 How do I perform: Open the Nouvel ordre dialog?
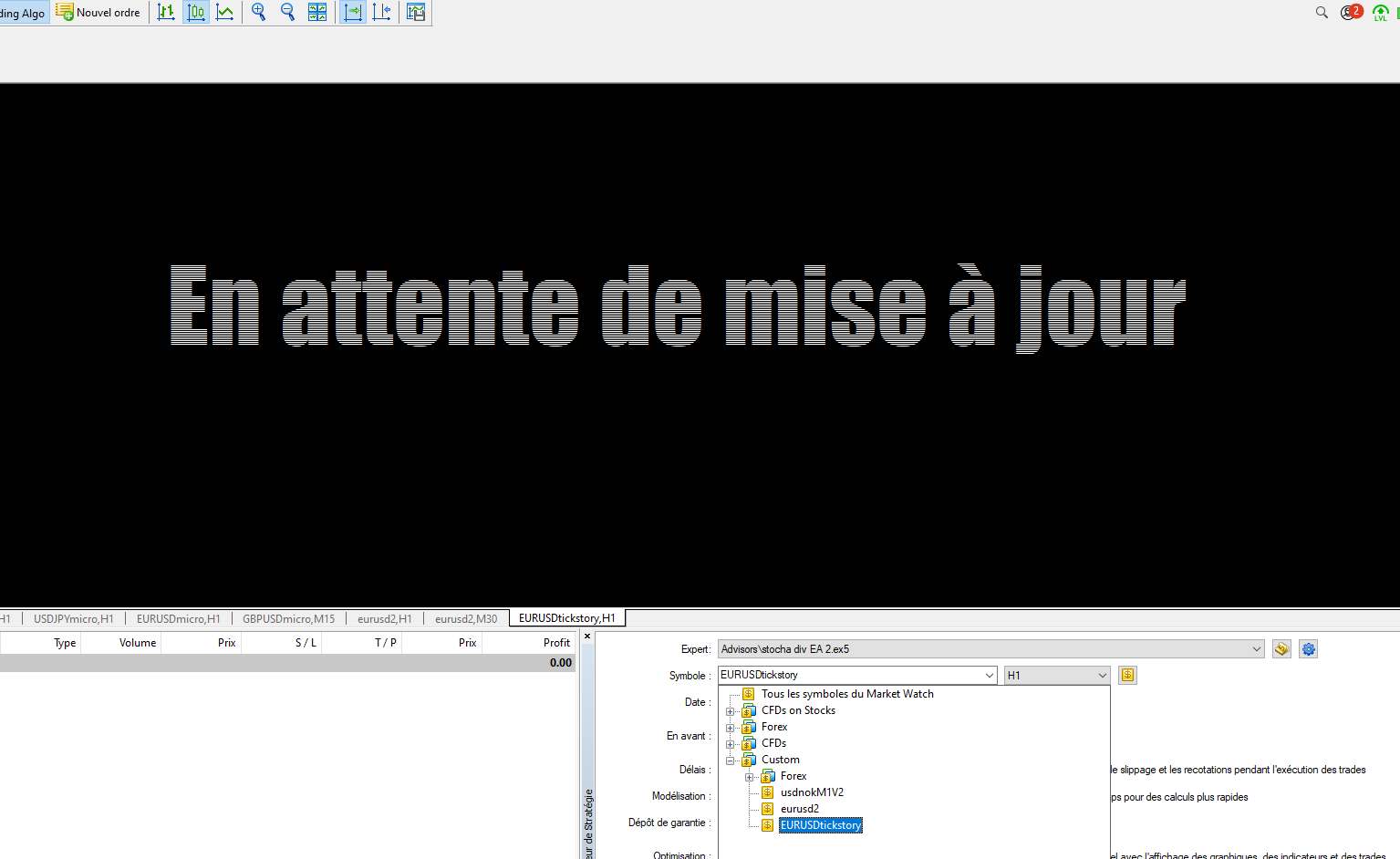pyautogui.click(x=99, y=13)
